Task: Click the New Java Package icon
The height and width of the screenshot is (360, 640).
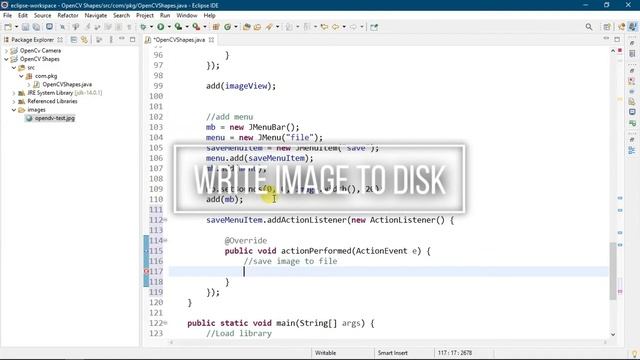Action: coord(216,27)
